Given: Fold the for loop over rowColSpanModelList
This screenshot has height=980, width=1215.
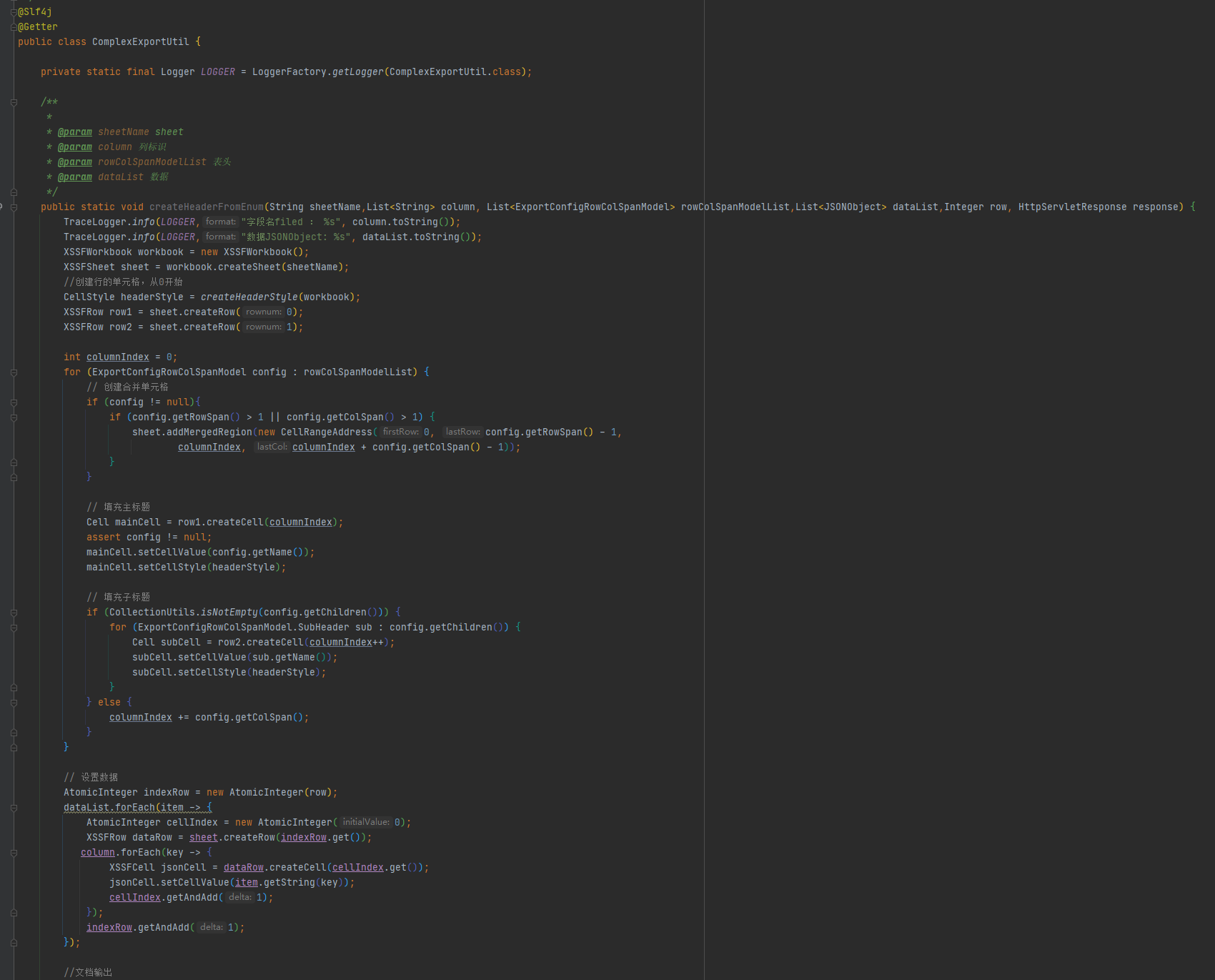Looking at the screenshot, I should [x=14, y=372].
